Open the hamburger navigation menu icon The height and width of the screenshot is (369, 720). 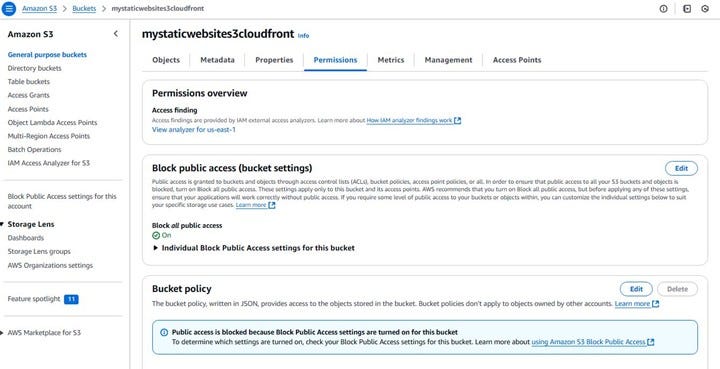coord(8,9)
